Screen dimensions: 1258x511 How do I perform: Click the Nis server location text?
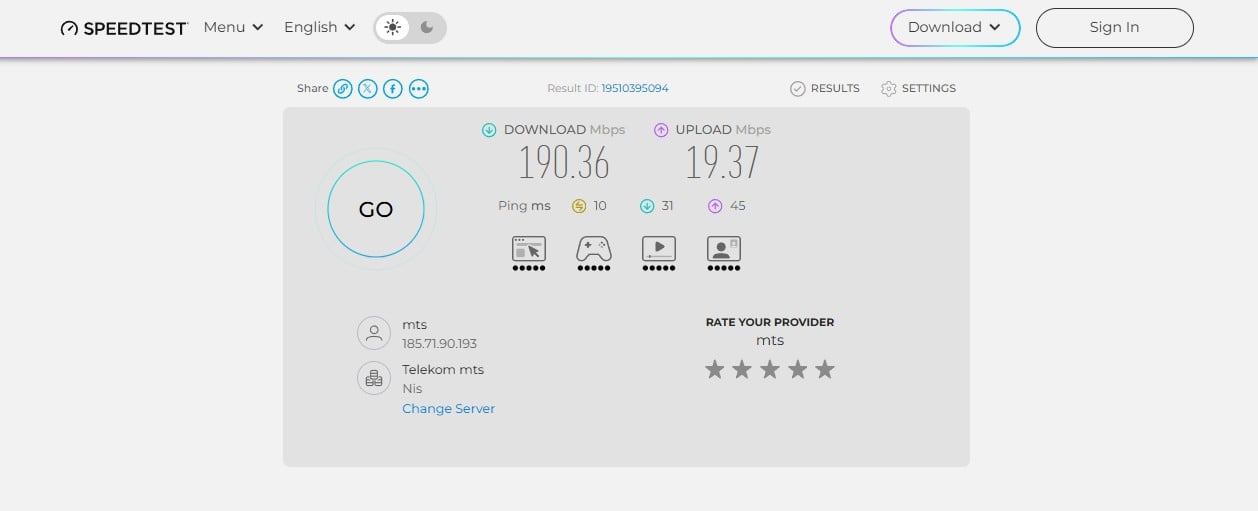point(412,388)
